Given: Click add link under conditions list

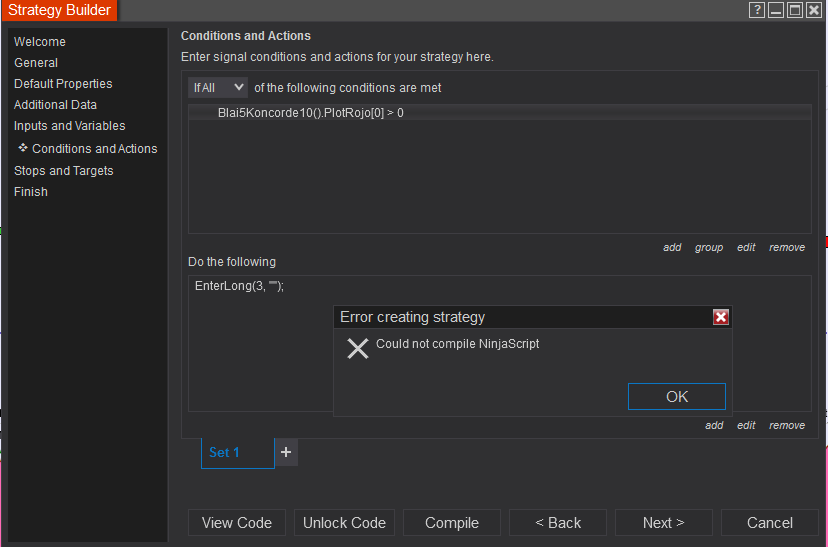Looking at the screenshot, I should (x=672, y=247).
